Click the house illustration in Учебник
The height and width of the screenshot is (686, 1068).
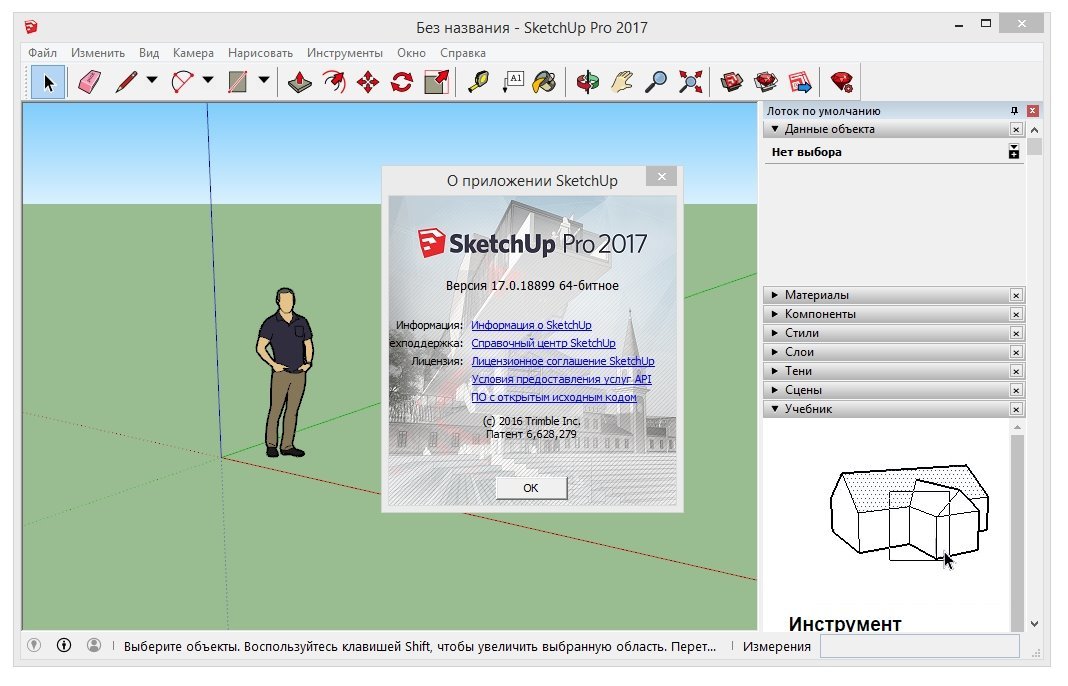(x=909, y=512)
